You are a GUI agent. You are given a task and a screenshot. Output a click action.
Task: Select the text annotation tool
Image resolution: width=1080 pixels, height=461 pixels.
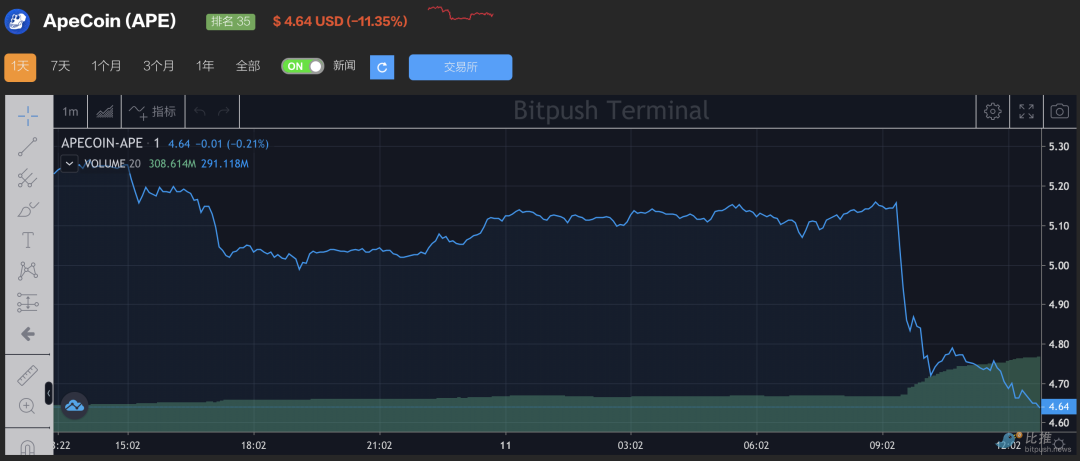[x=28, y=240]
